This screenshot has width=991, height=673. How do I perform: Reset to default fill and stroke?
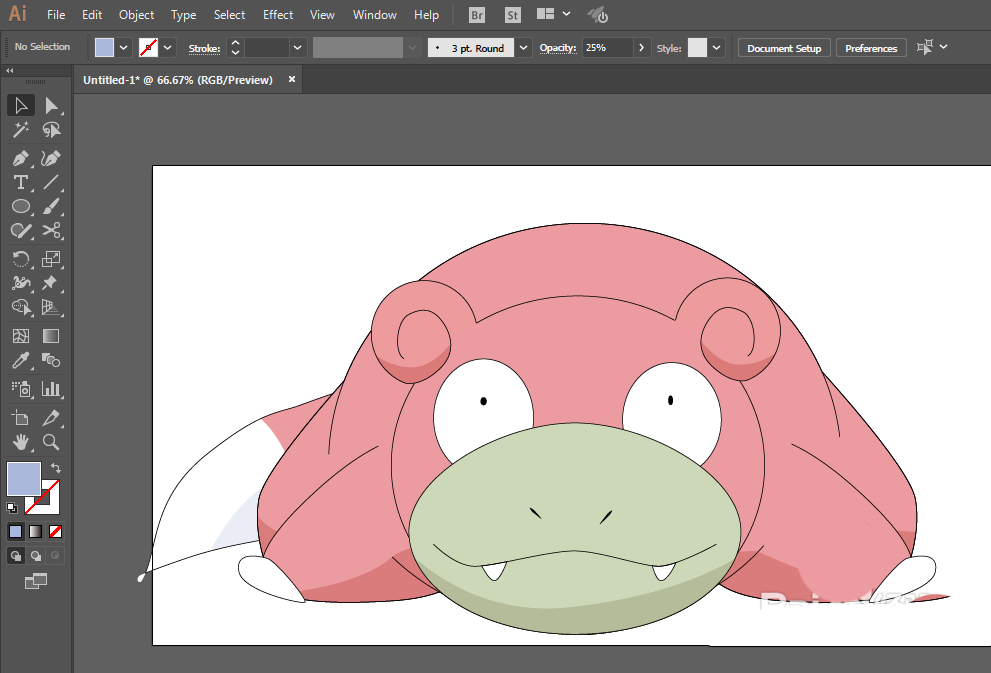point(12,507)
